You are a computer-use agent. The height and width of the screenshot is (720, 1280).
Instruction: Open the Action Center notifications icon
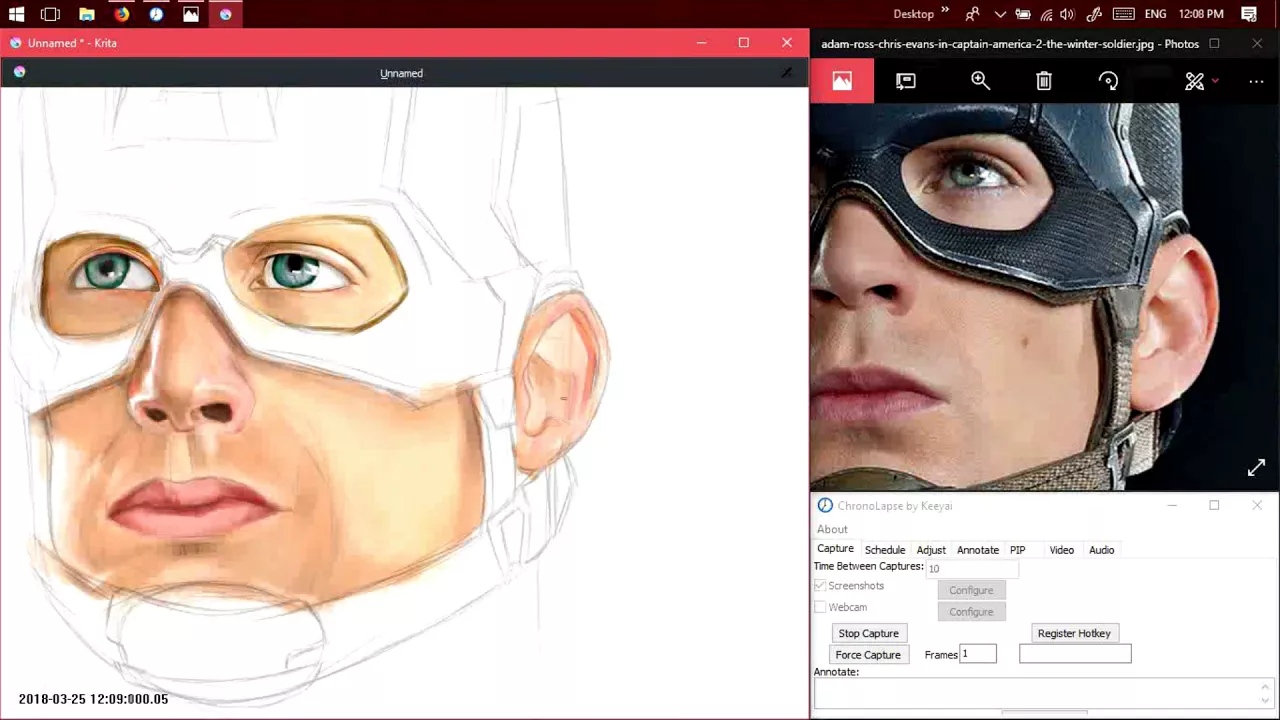(x=1249, y=14)
